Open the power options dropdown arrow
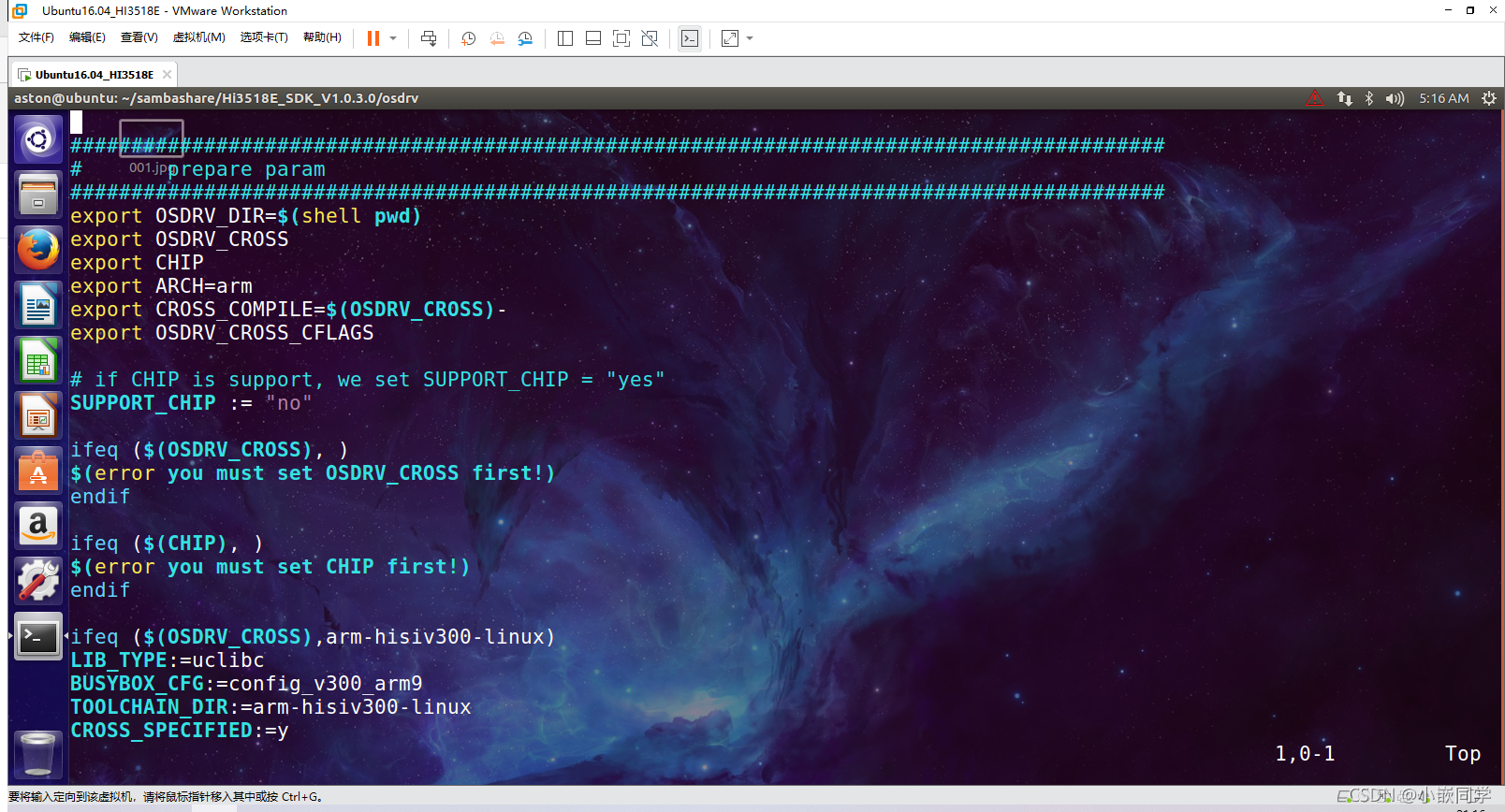The height and width of the screenshot is (812, 1505). click(x=393, y=38)
